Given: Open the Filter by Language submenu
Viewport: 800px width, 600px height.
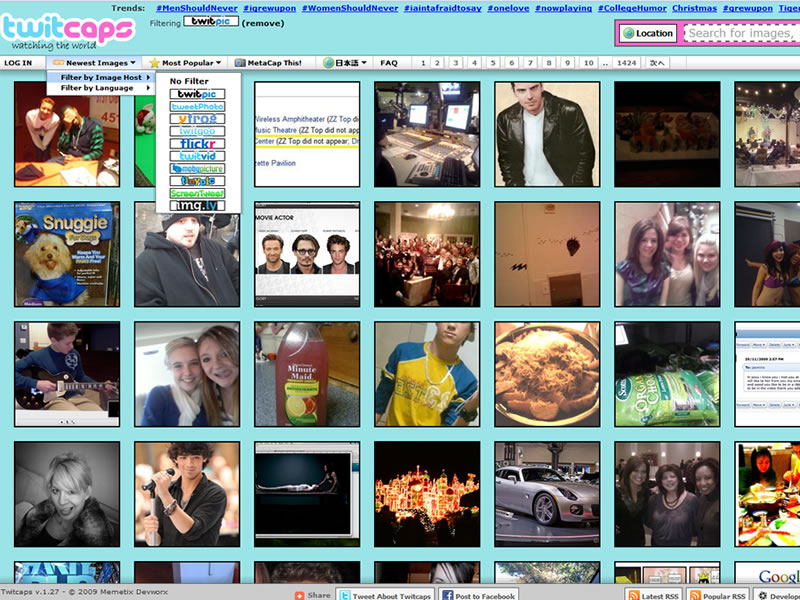Looking at the screenshot, I should pos(97,88).
